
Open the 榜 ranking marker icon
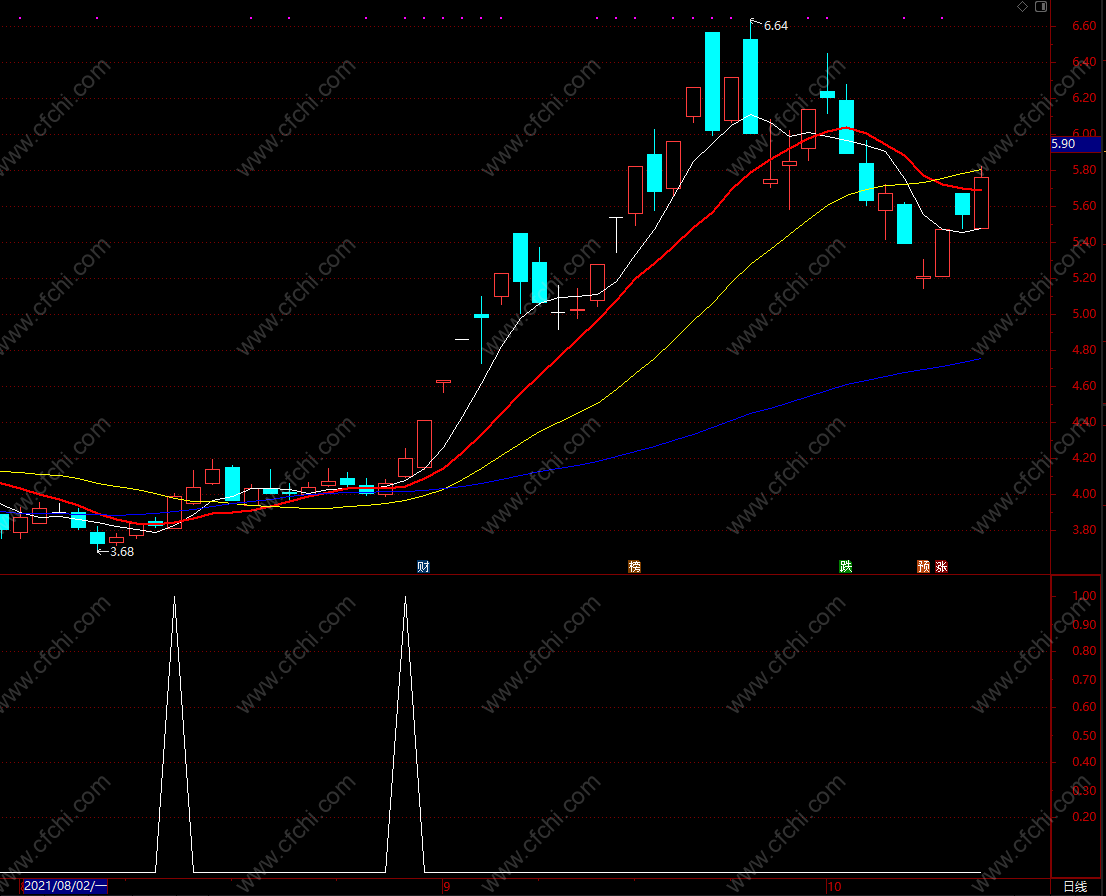[634, 567]
